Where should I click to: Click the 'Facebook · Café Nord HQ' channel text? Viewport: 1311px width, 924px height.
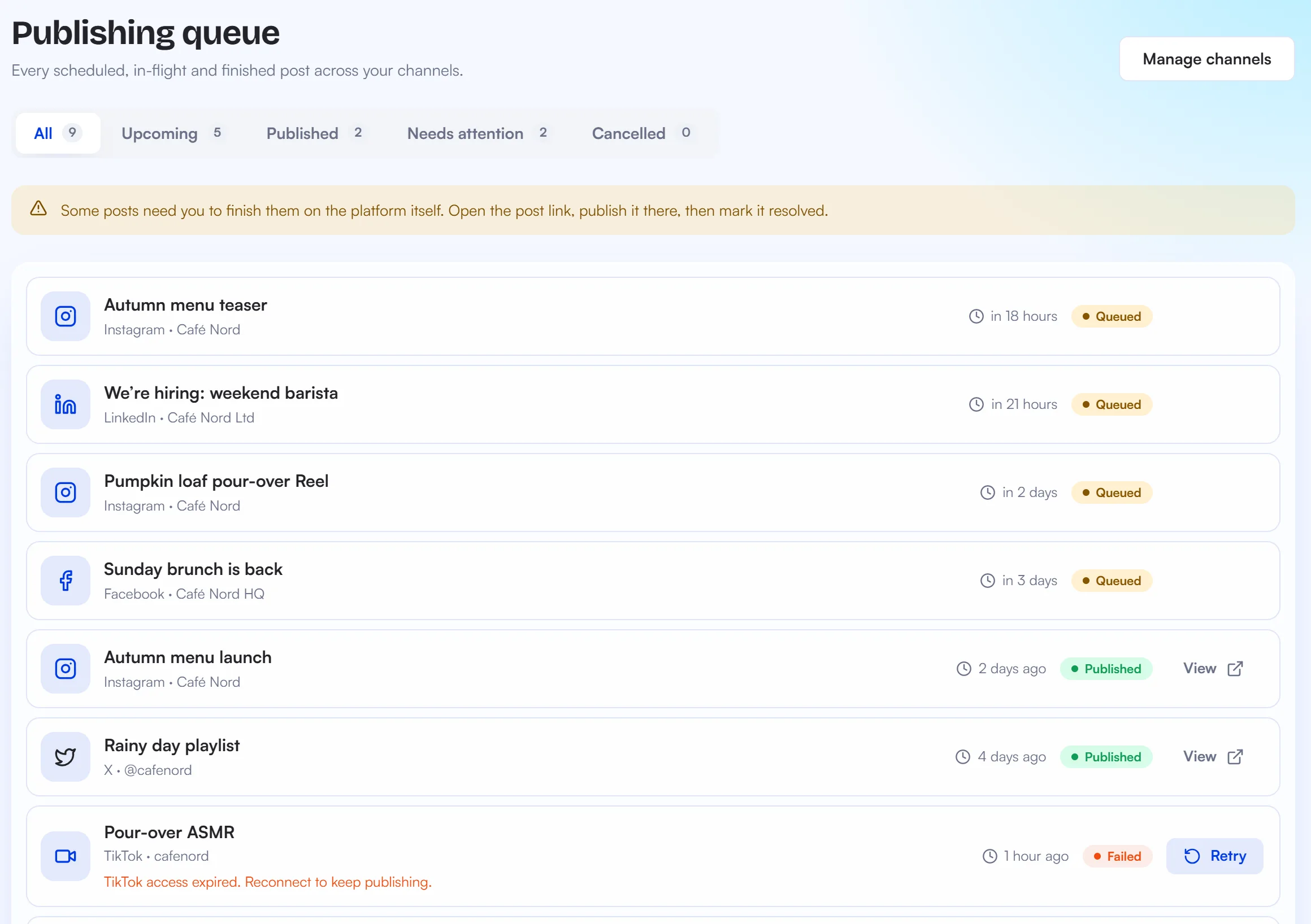[x=184, y=594]
